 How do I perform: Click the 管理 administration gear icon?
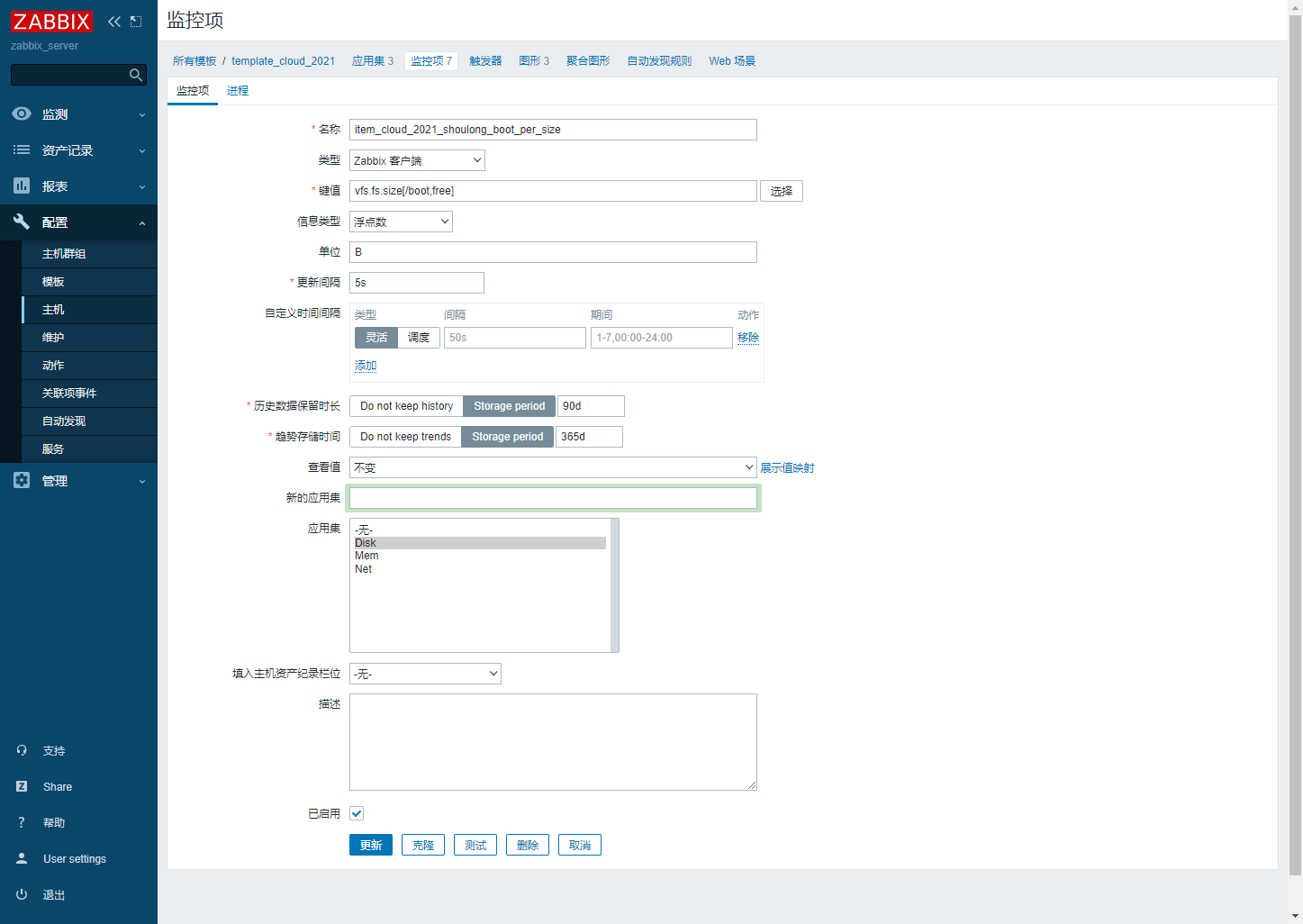tap(22, 481)
